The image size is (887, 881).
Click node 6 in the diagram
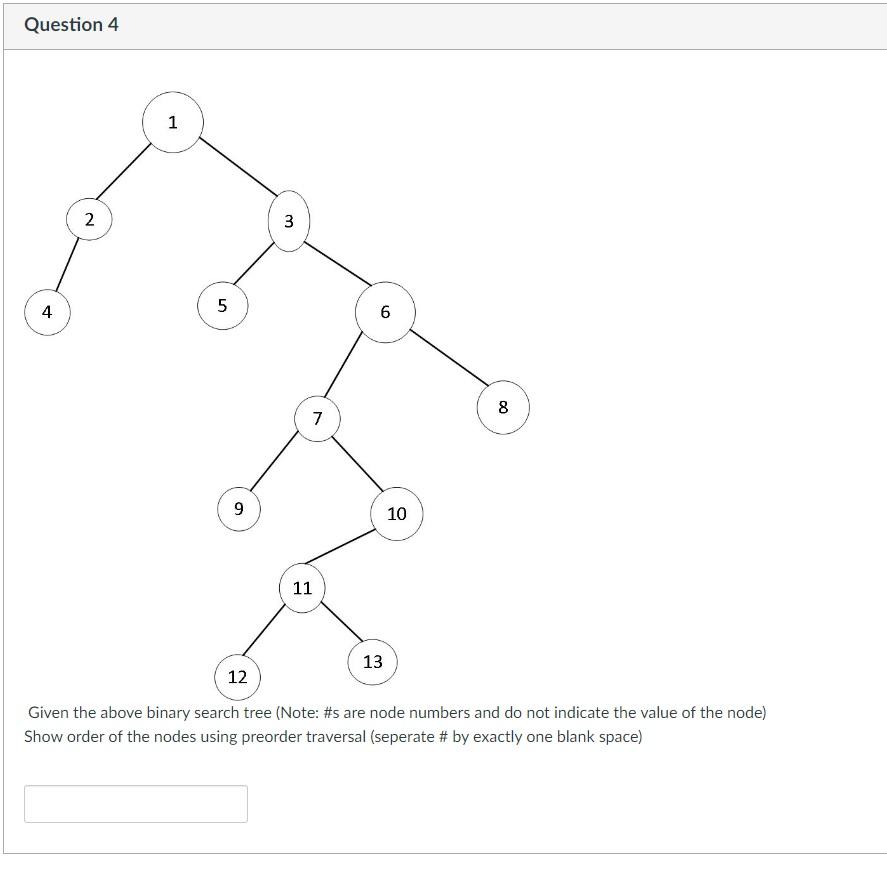[x=384, y=313]
